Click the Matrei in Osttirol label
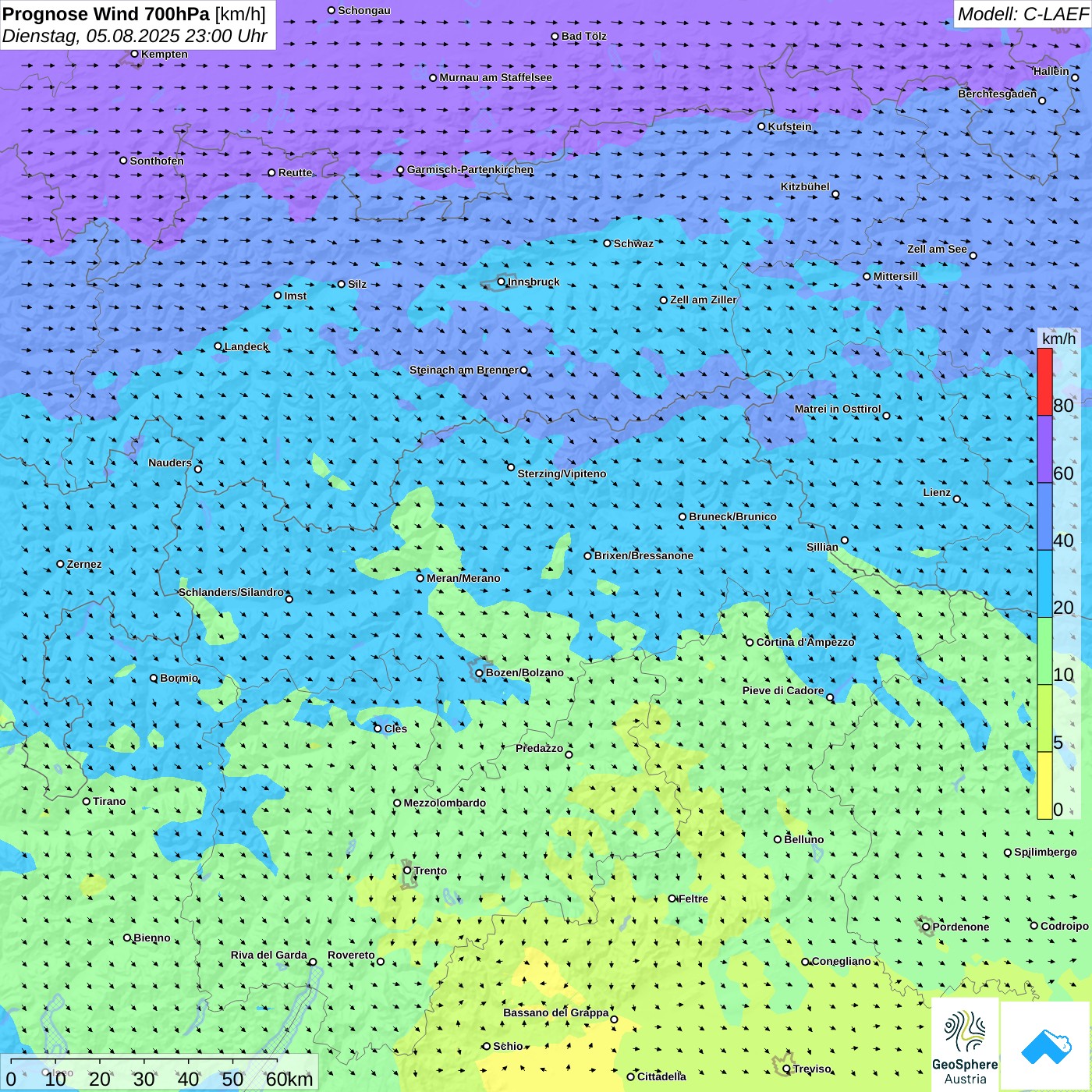This screenshot has height=1092, width=1092. pyautogui.click(x=838, y=409)
